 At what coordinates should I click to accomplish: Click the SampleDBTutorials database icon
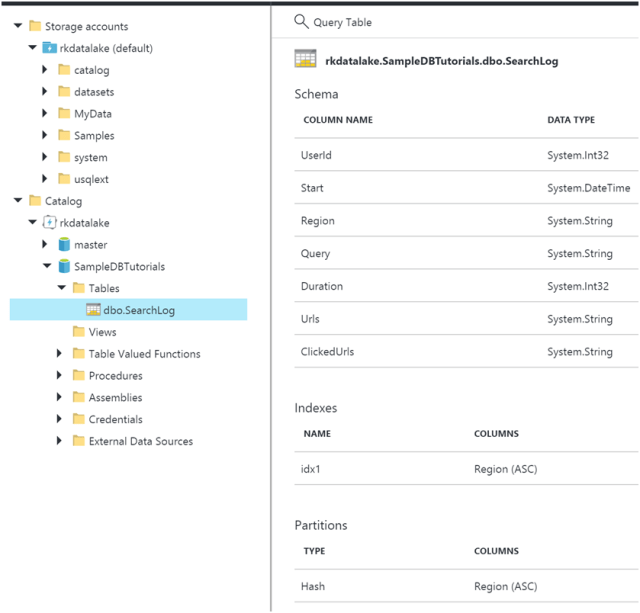pos(64,266)
